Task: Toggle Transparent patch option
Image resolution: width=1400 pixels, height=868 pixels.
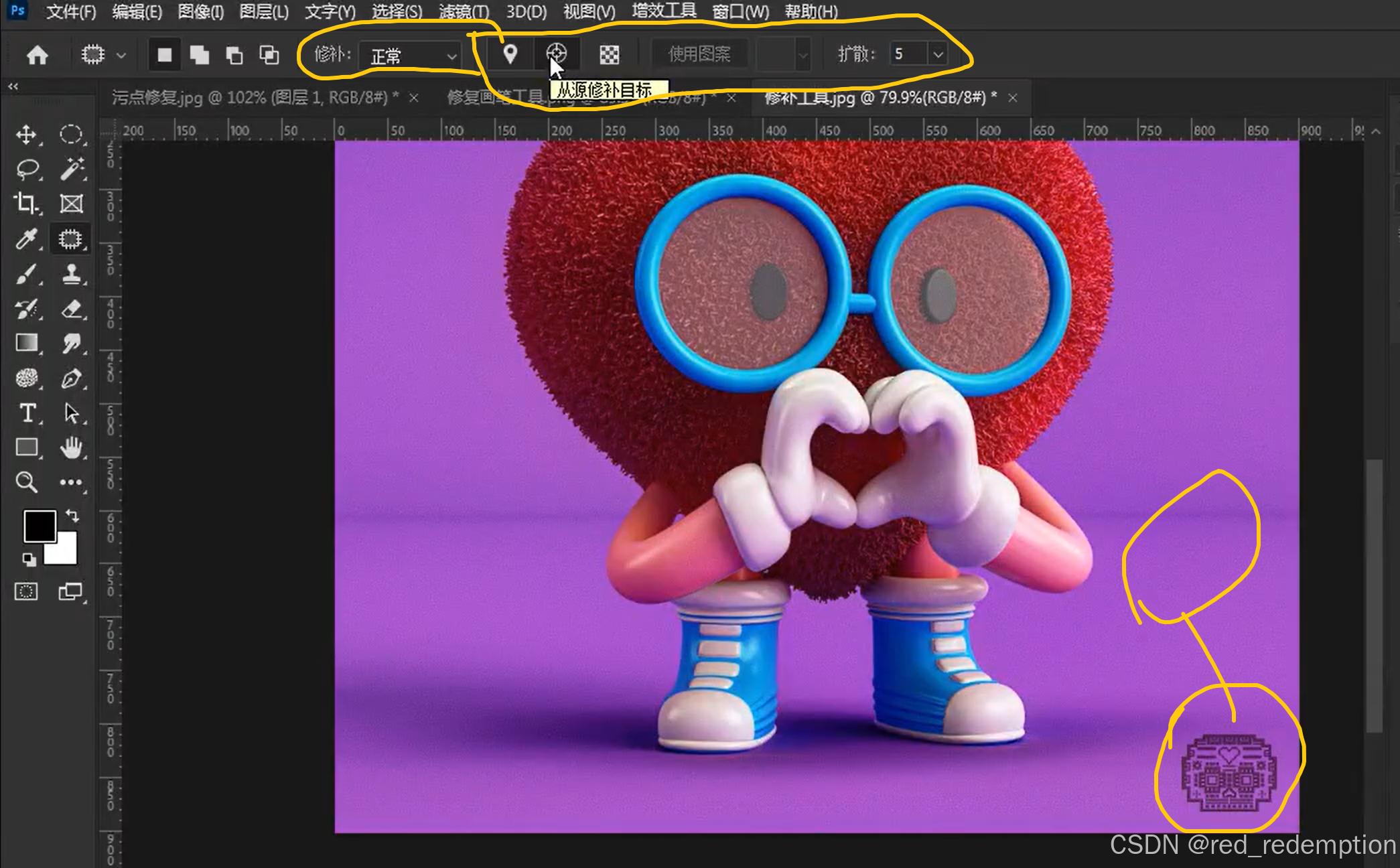Action: (x=609, y=54)
